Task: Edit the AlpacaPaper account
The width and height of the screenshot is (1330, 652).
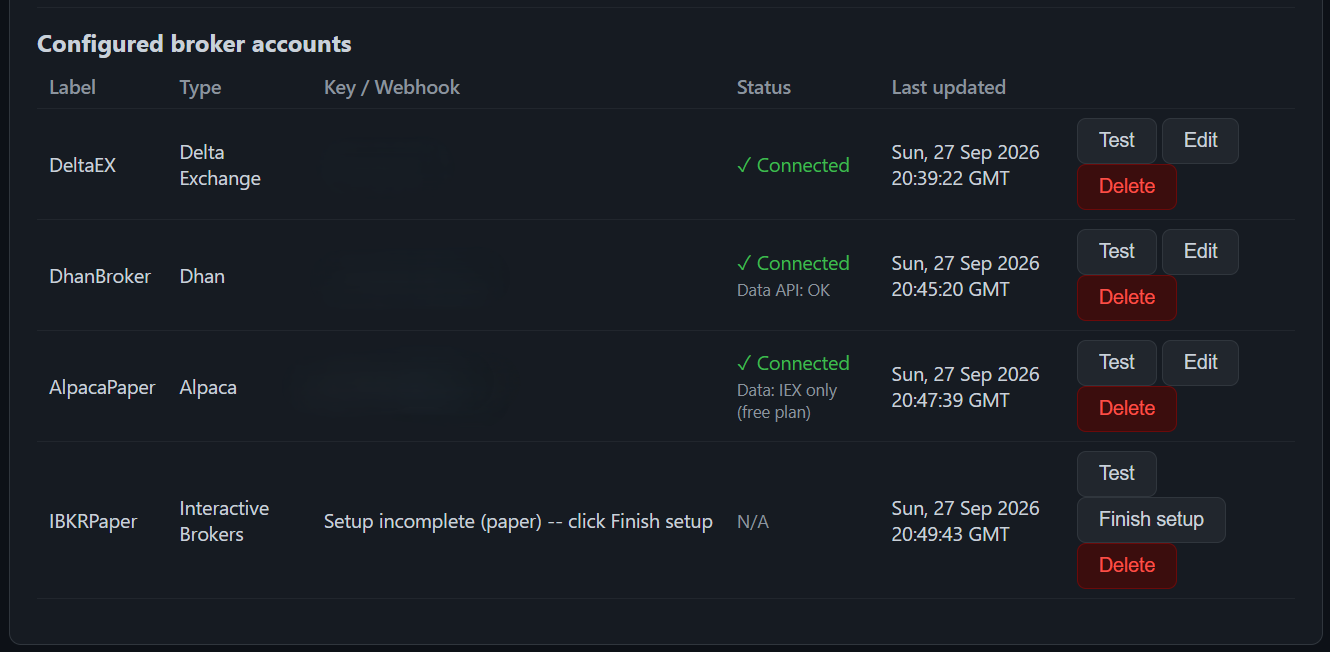Action: pyautogui.click(x=1200, y=363)
